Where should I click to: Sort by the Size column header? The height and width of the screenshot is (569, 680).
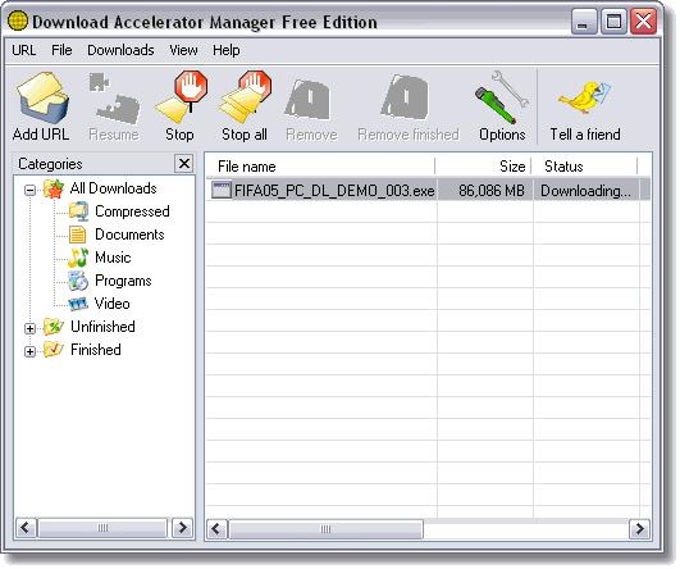[484, 167]
